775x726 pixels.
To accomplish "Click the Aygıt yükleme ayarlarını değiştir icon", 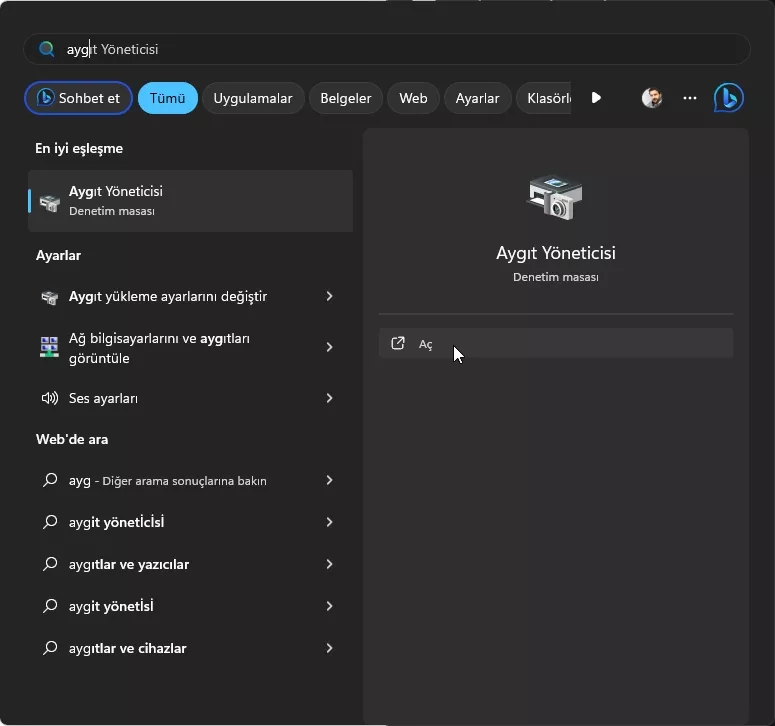I will point(49,297).
